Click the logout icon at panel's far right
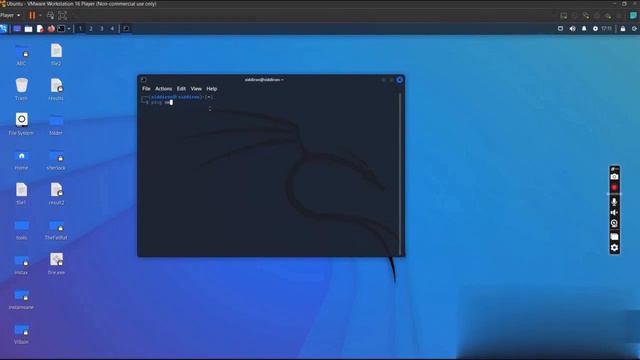The image size is (640, 360). (x=635, y=29)
